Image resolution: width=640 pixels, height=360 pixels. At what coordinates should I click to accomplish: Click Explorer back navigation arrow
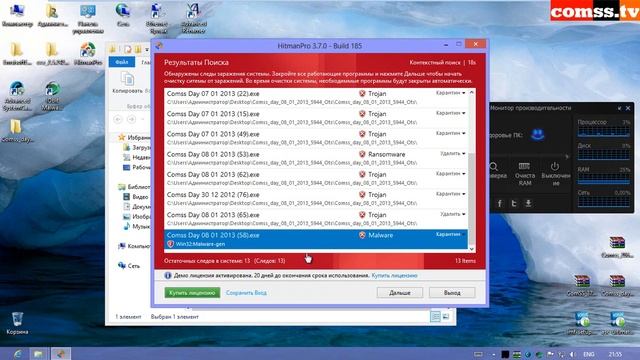(x=118, y=119)
